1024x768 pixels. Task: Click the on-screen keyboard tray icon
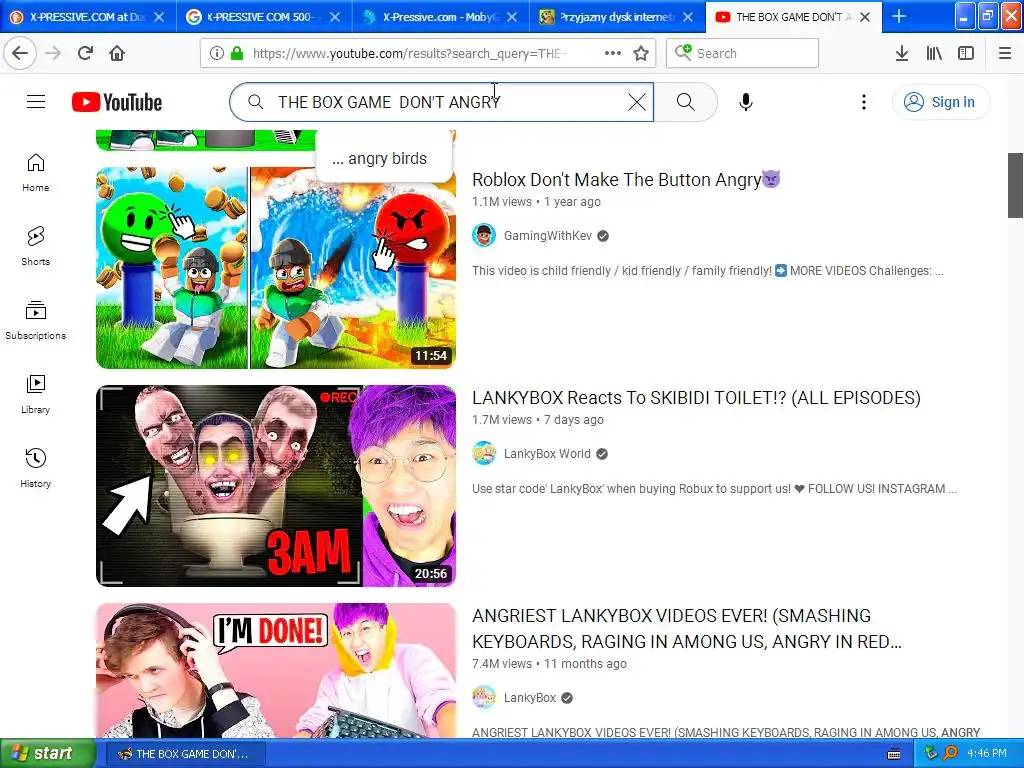click(894, 754)
